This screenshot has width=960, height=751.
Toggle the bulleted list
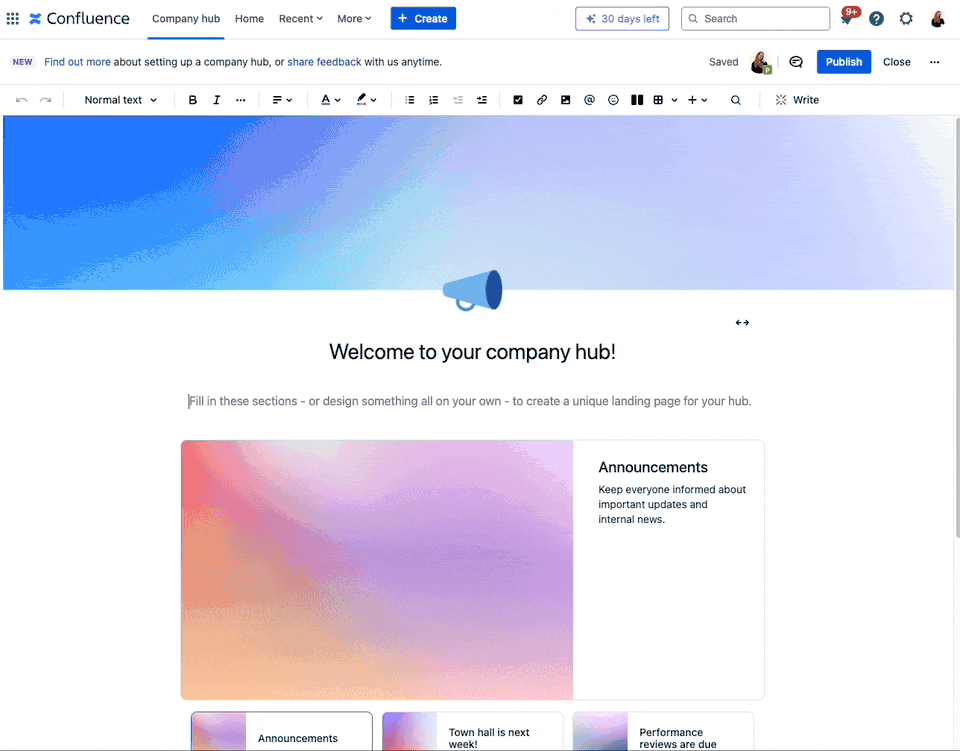tap(409, 100)
